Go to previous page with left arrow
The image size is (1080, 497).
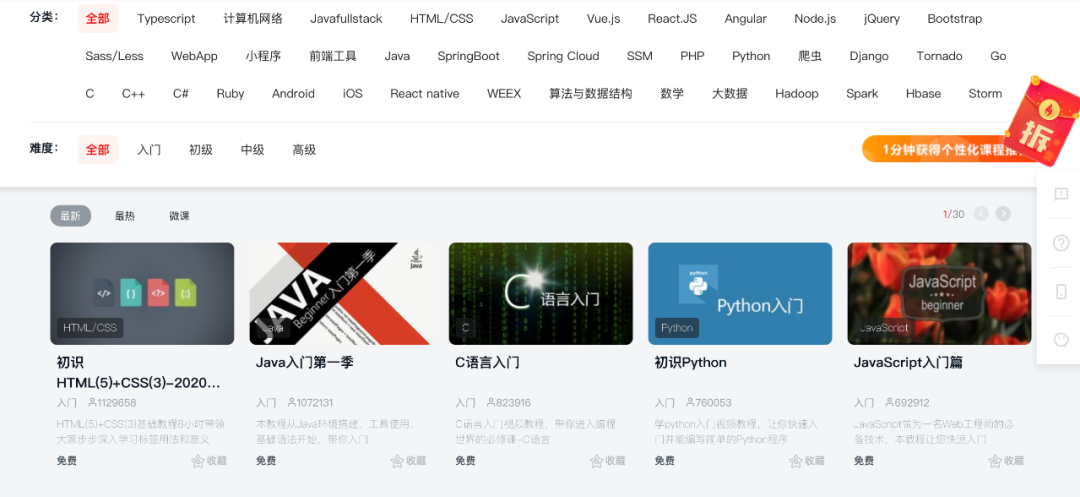click(x=981, y=214)
